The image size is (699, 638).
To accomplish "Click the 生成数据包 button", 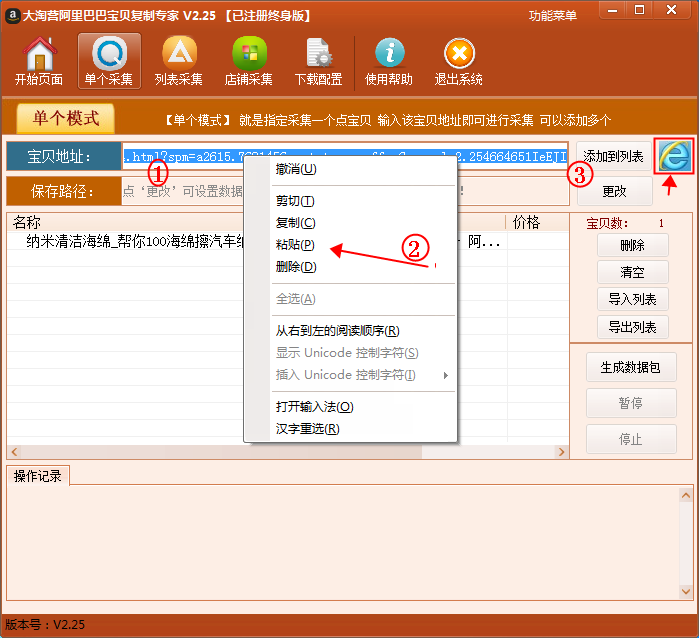I will 631,367.
